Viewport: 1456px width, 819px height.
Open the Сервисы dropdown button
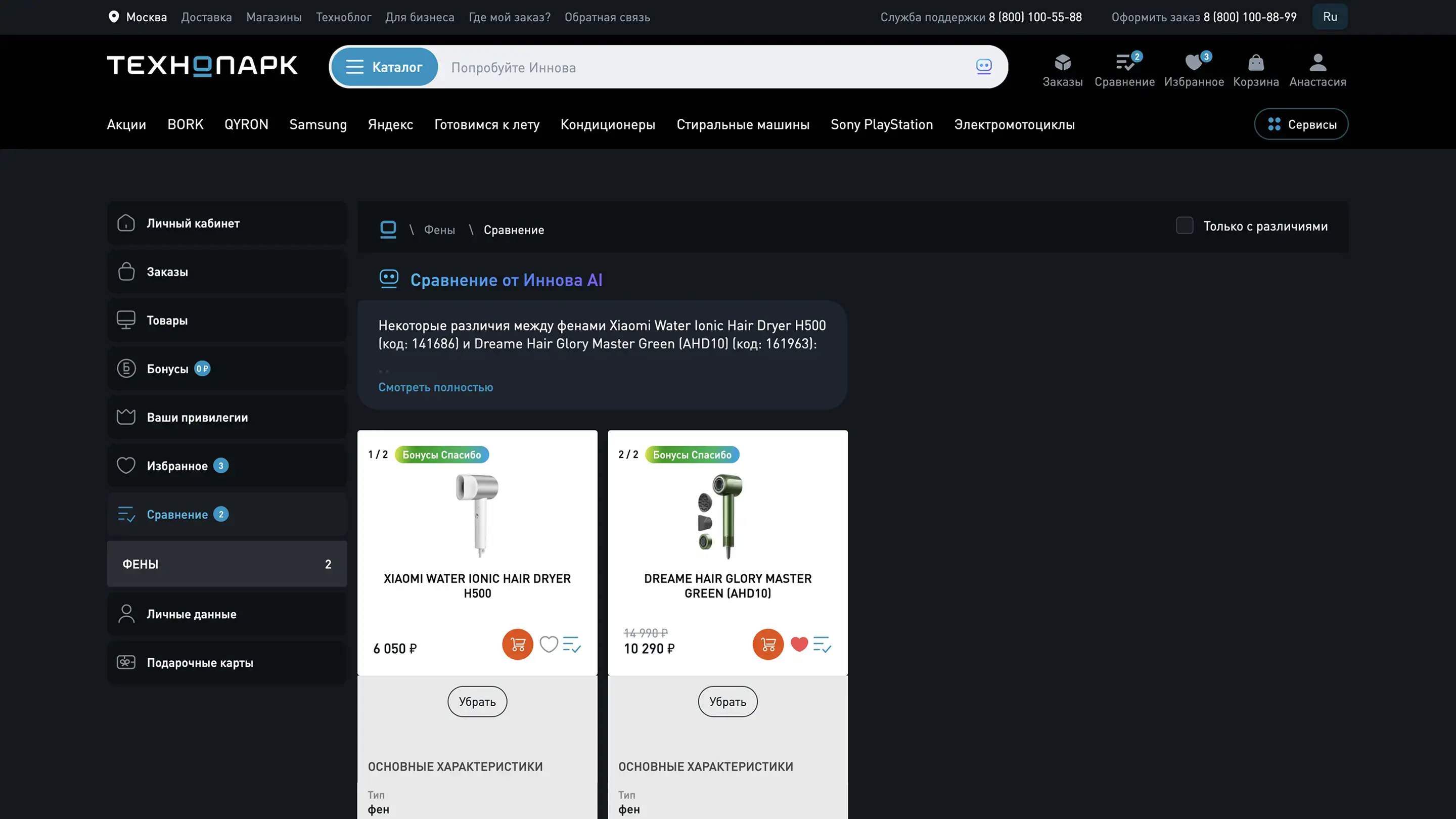click(x=1301, y=124)
